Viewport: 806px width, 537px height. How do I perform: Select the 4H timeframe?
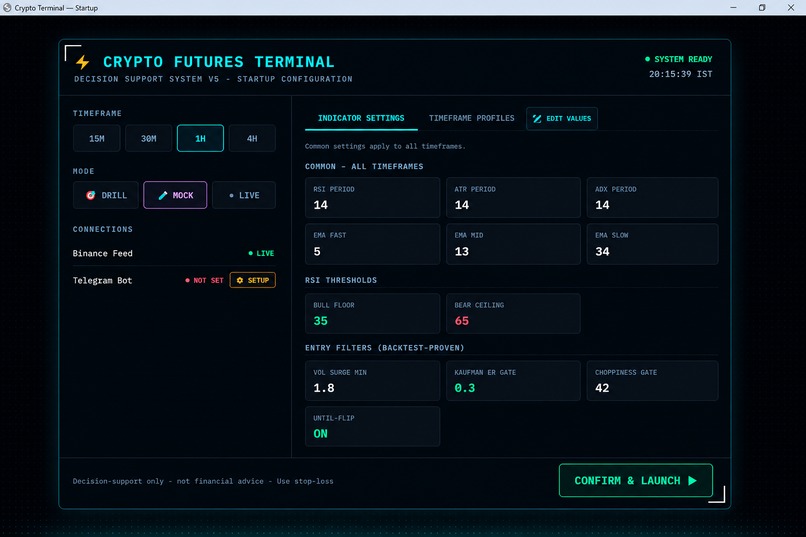[x=252, y=138]
